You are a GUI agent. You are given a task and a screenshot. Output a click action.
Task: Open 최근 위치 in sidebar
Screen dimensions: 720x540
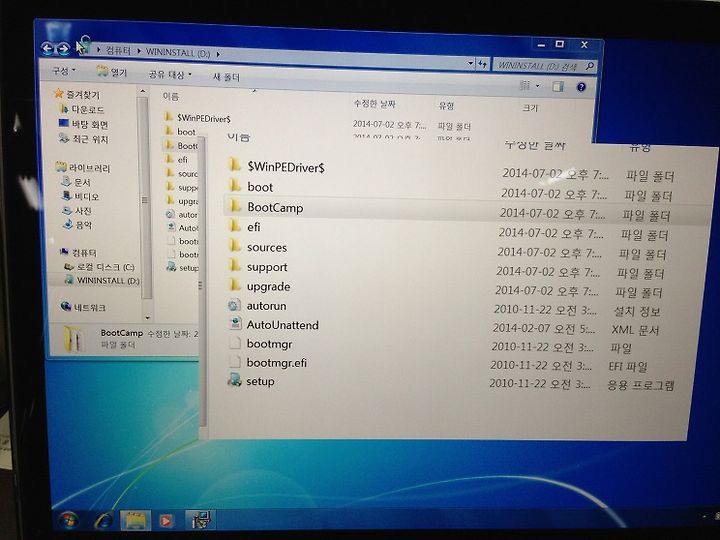[84, 138]
